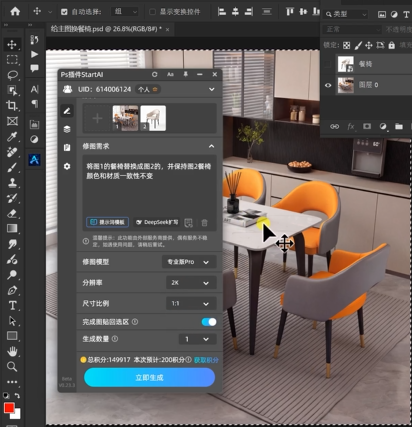Open the 生成数量 quantity dropdown
The height and width of the screenshot is (427, 412).
tap(198, 339)
